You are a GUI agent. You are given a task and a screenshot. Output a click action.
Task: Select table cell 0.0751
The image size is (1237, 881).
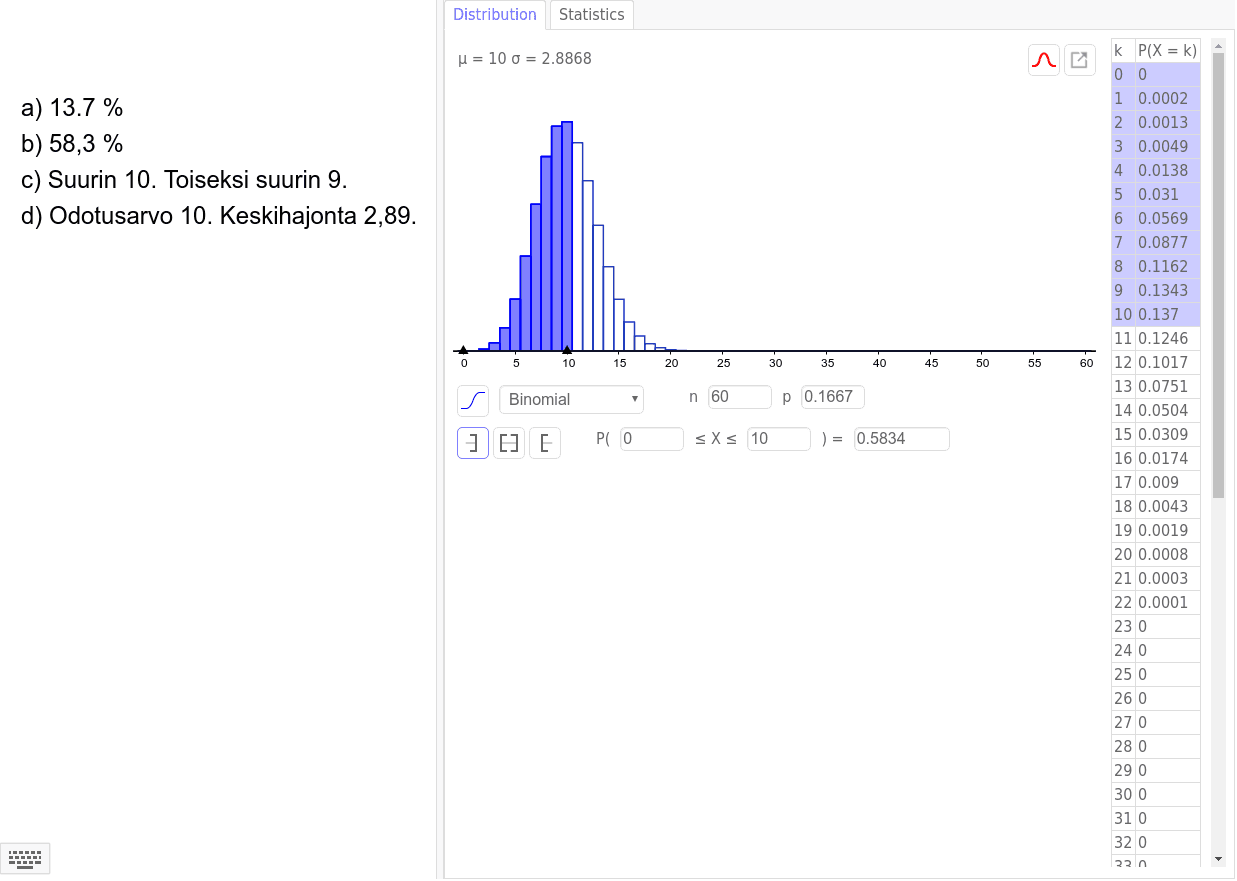1168,386
